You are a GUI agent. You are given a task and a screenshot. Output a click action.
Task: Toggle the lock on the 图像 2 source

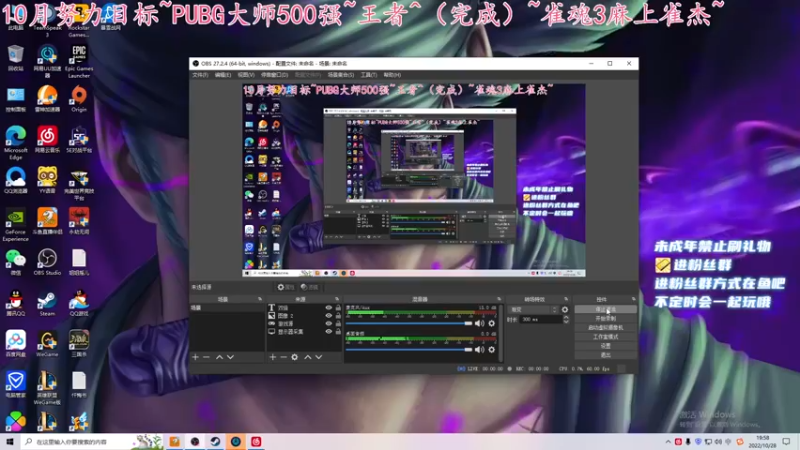338,316
